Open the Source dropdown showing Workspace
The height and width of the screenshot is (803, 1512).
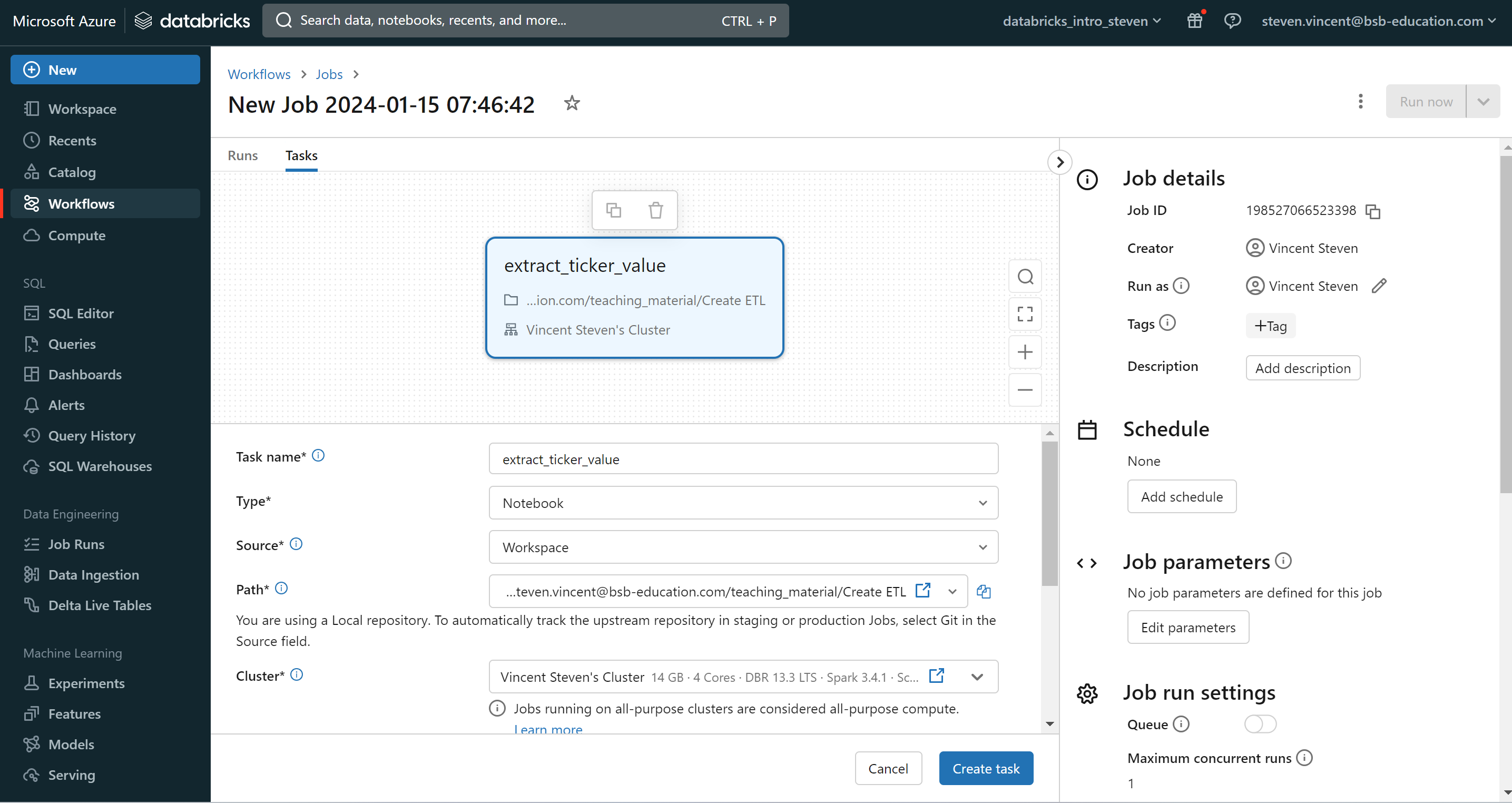(743, 547)
